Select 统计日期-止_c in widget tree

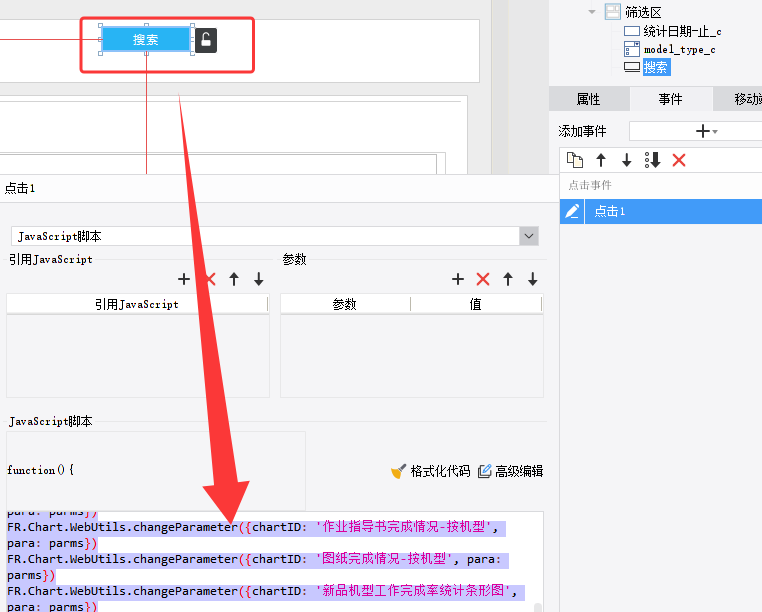pyautogui.click(x=682, y=32)
